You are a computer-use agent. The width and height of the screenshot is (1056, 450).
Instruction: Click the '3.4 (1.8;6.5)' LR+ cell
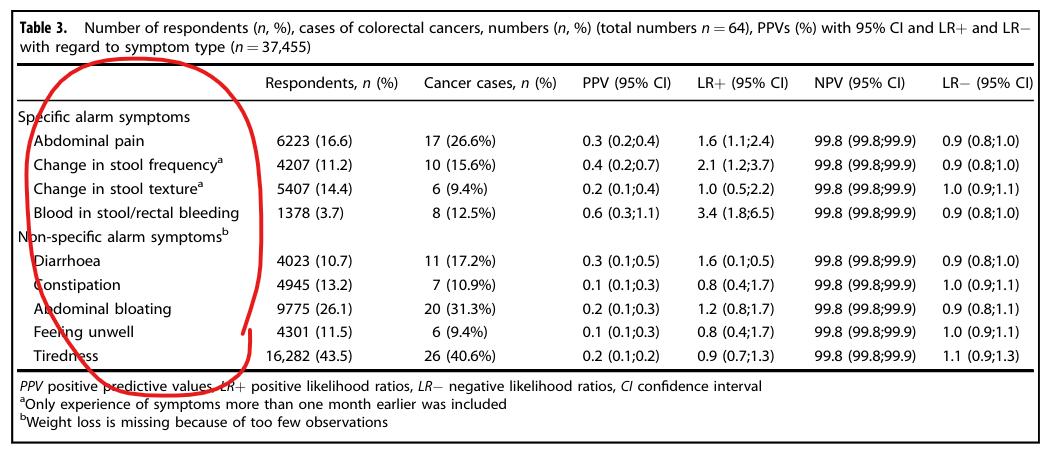pyautogui.click(x=743, y=213)
